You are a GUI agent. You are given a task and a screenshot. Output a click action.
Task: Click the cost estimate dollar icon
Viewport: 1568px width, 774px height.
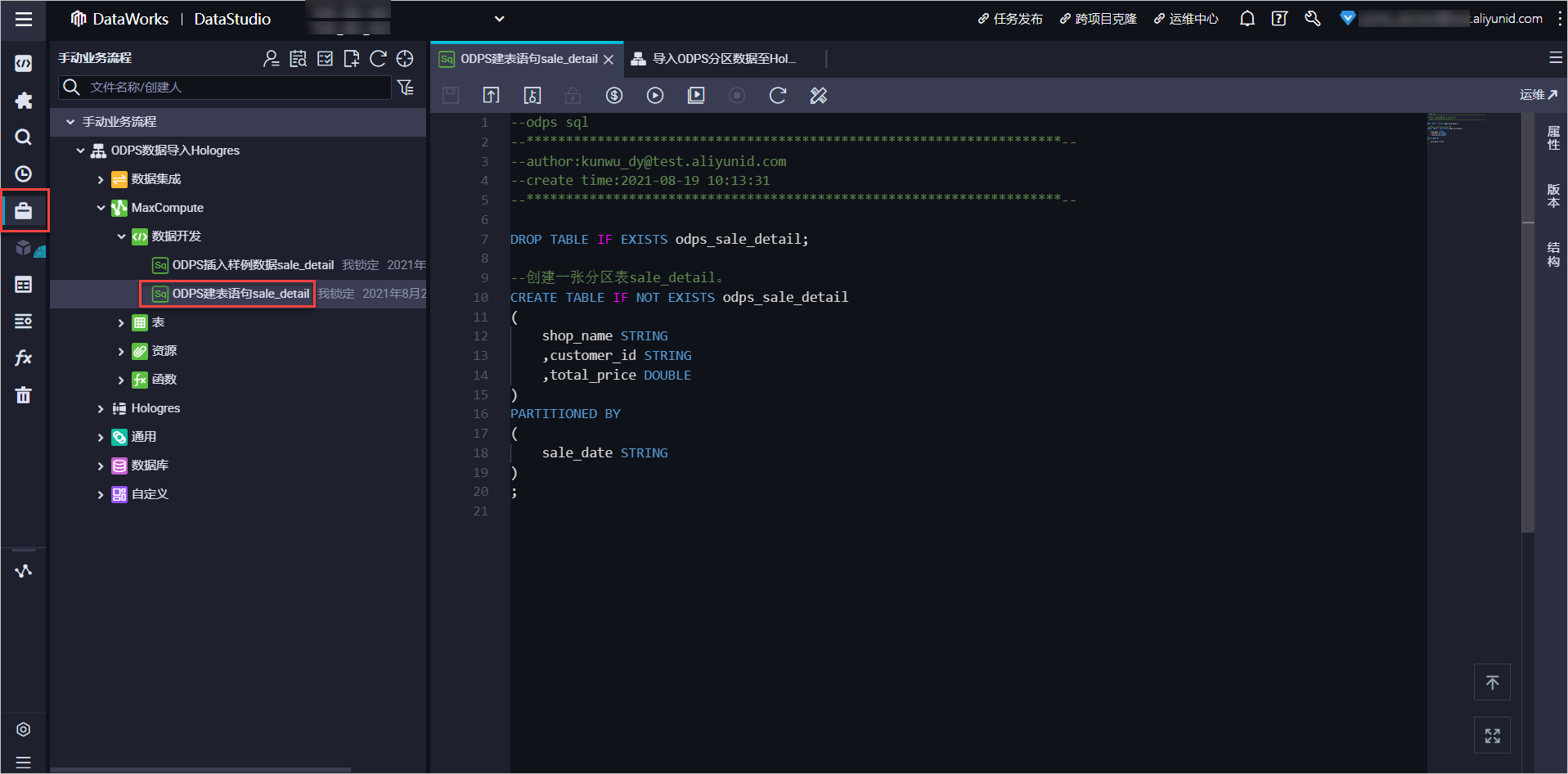point(614,96)
